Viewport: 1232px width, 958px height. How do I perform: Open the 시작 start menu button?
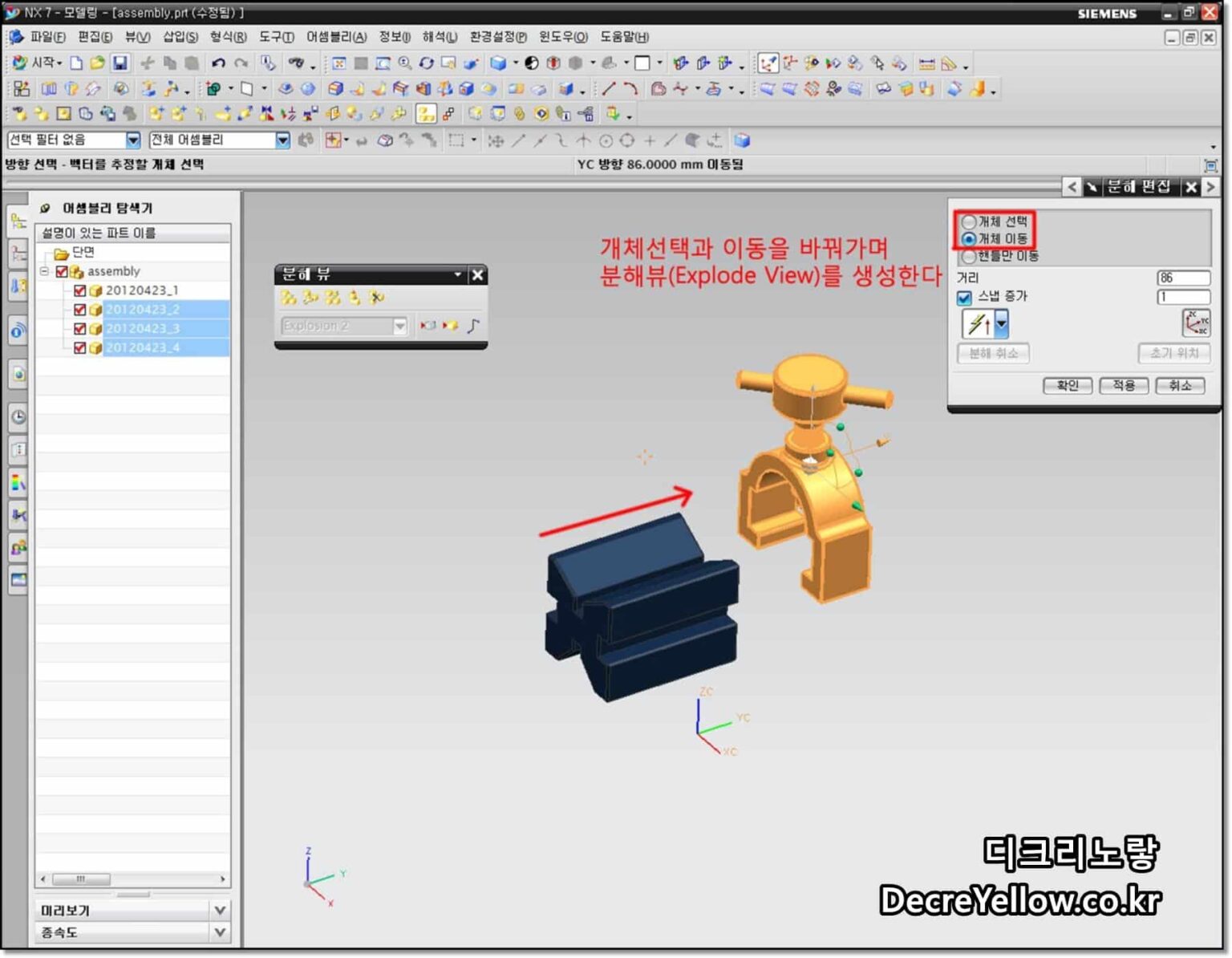36,63
